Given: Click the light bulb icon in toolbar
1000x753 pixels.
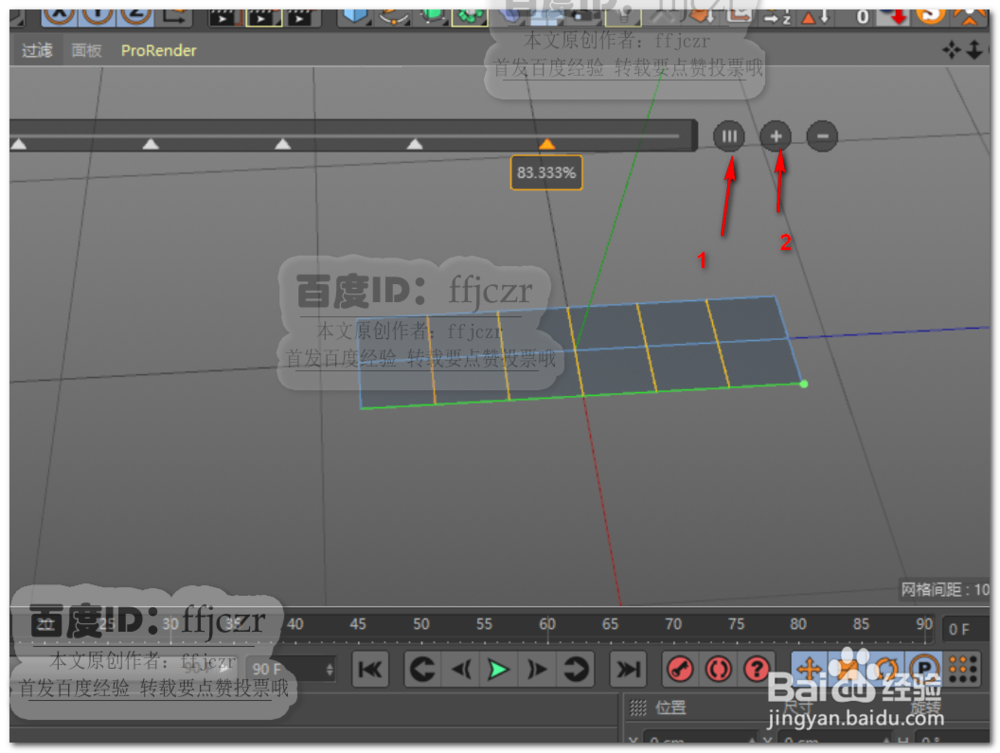Looking at the screenshot, I should (624, 16).
